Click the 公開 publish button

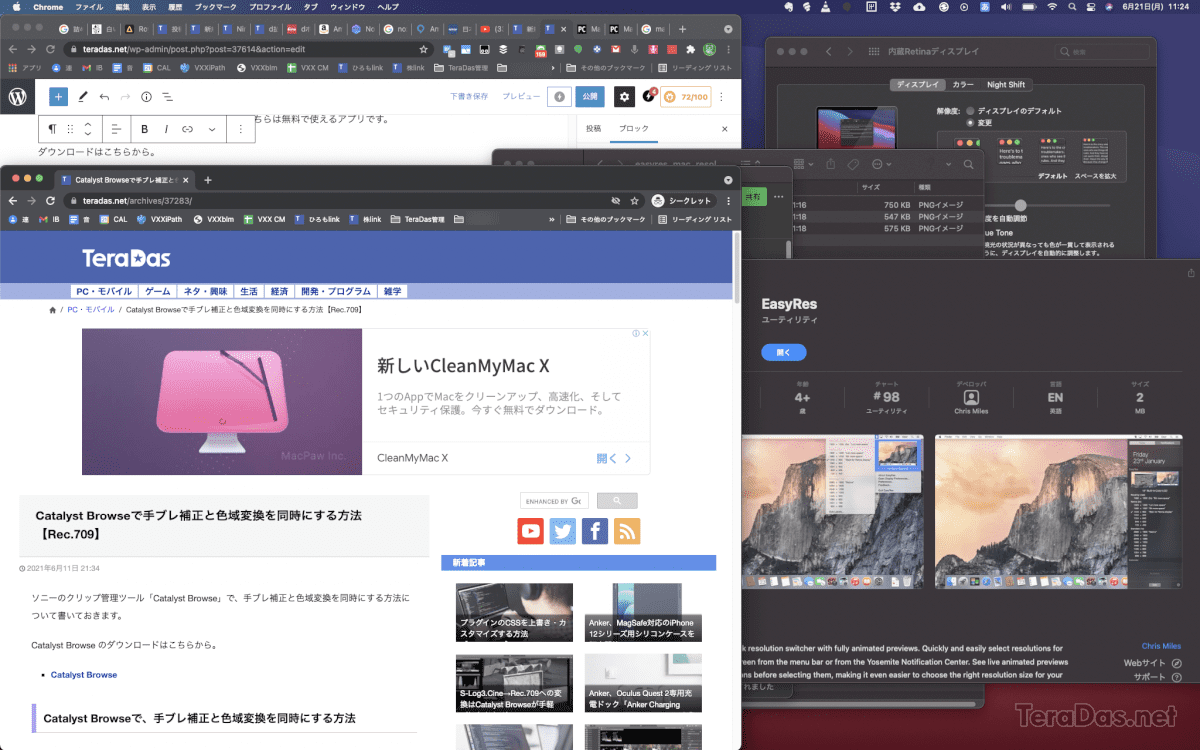click(591, 97)
